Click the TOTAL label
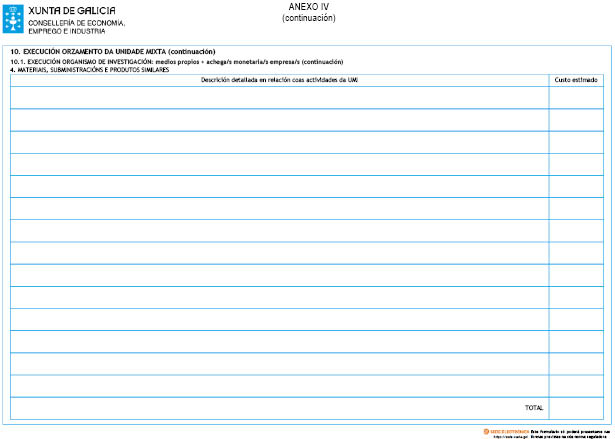 pos(534,408)
